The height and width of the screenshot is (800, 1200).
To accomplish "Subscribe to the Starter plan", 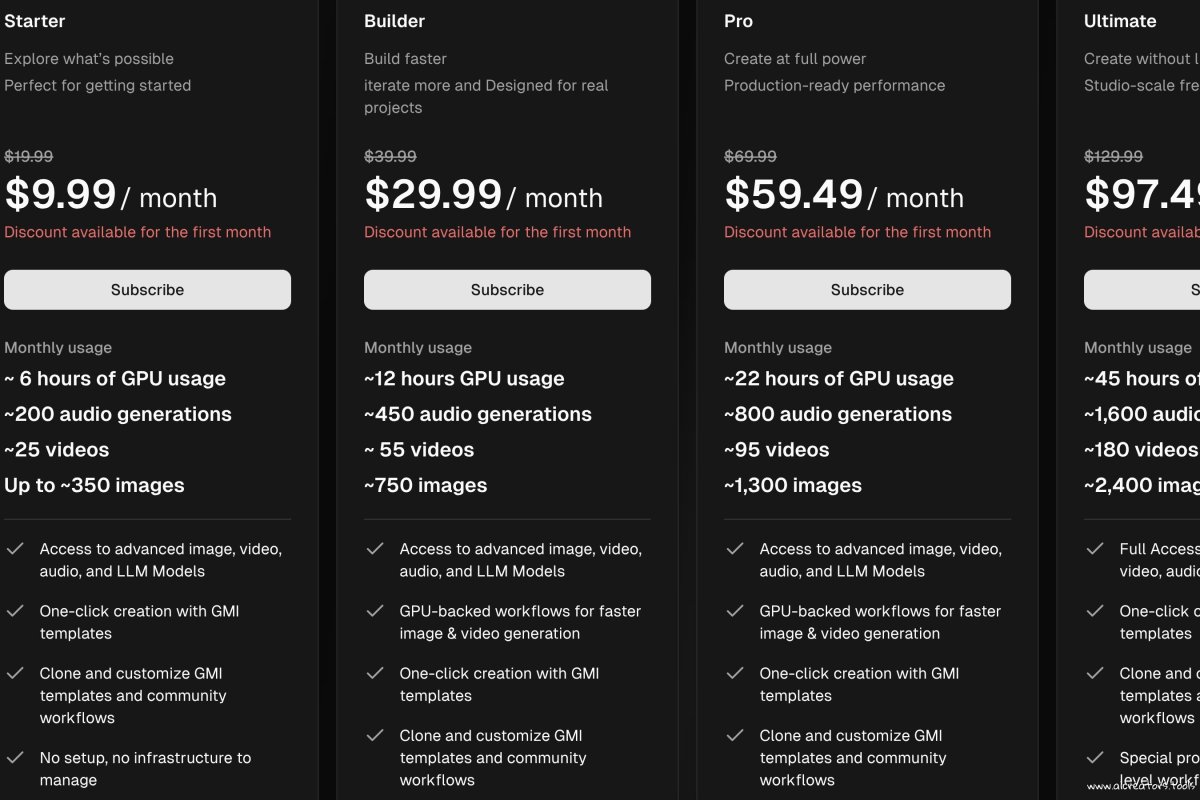I will click(147, 290).
